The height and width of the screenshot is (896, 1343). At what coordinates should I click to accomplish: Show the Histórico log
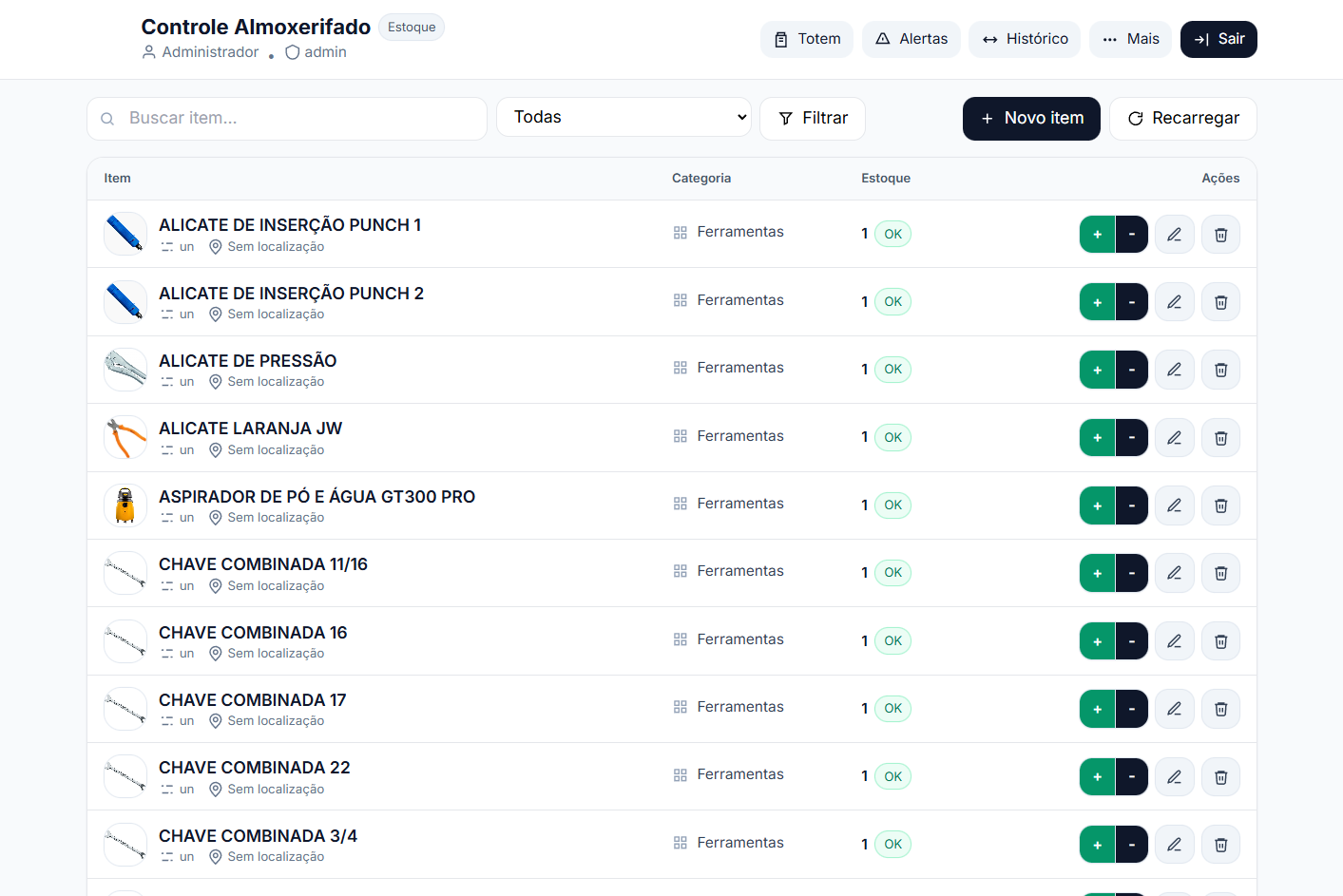click(x=1024, y=39)
